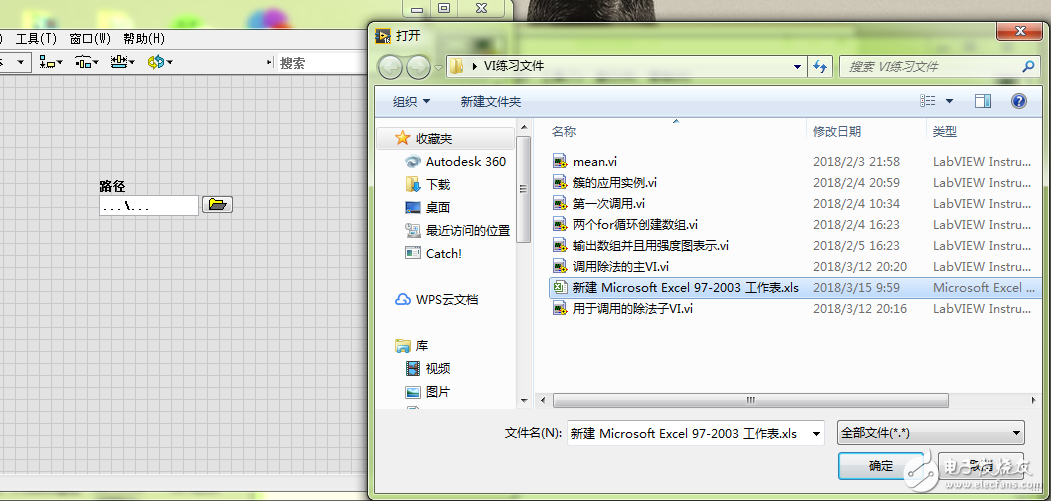This screenshot has width=1051, height=501.
Task: Click the 确定 button
Action: (881, 465)
